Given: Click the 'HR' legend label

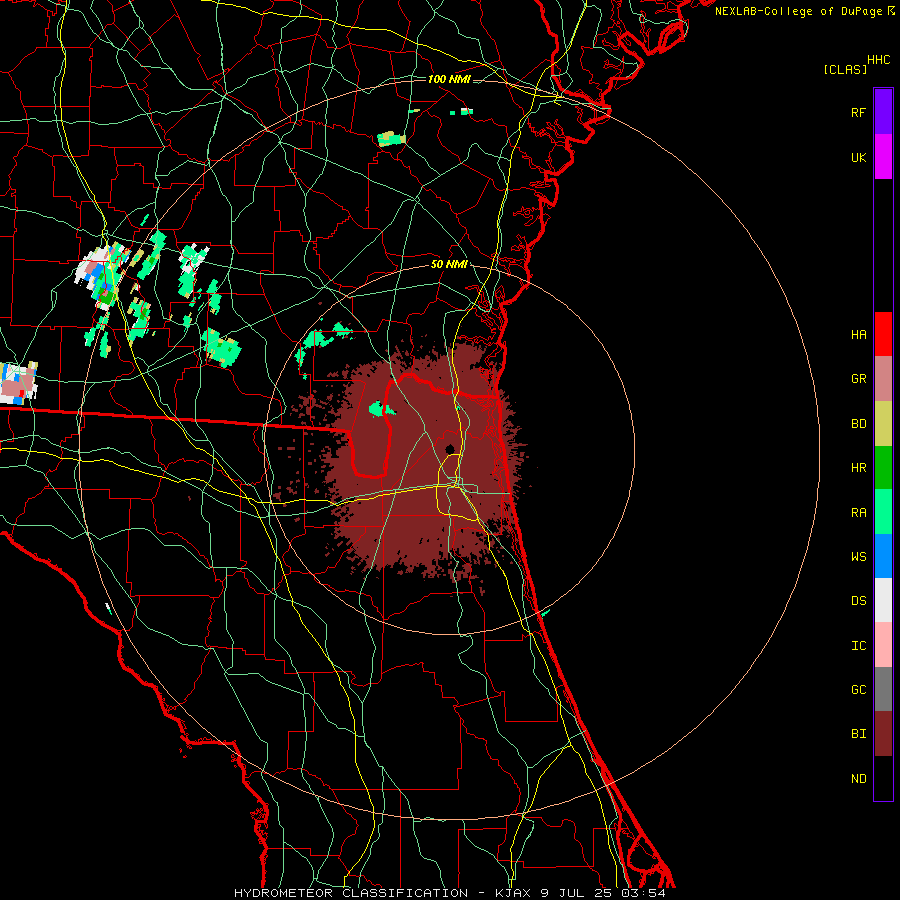Looking at the screenshot, I should tap(858, 468).
